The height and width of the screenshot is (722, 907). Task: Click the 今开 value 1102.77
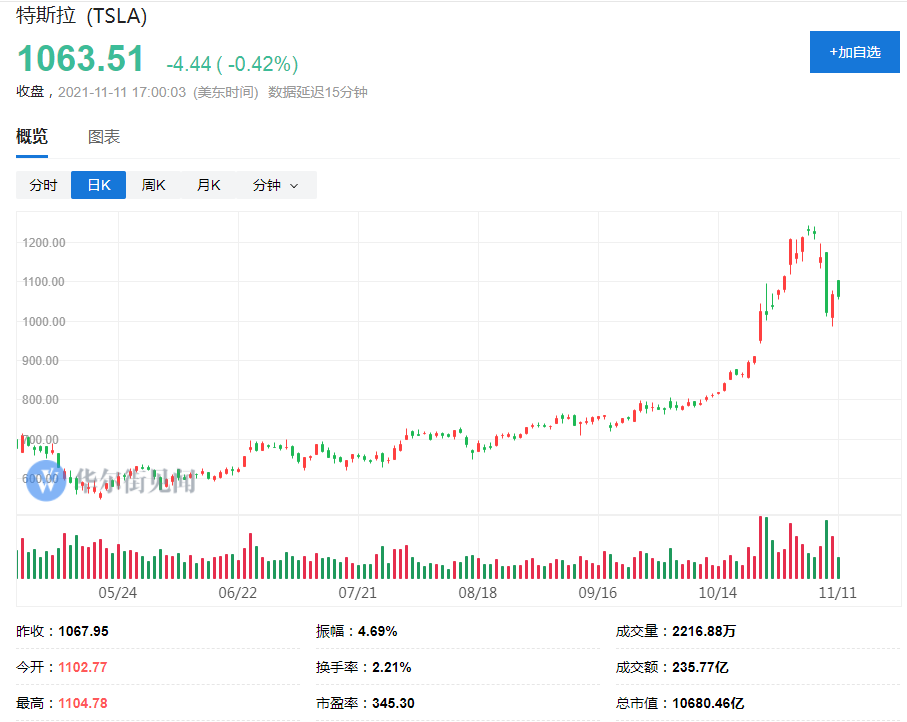pos(83,667)
